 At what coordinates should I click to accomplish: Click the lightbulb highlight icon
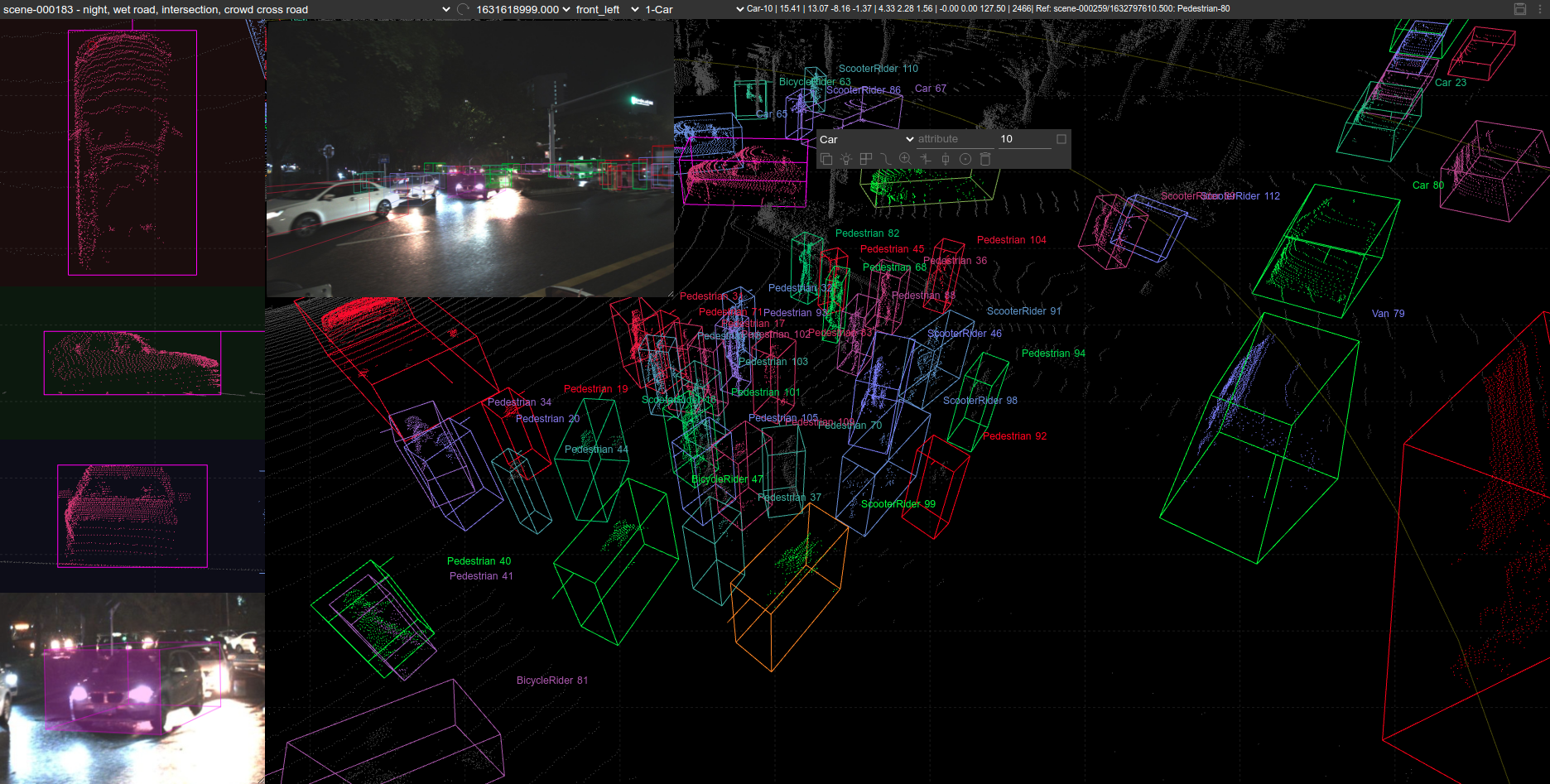845,159
